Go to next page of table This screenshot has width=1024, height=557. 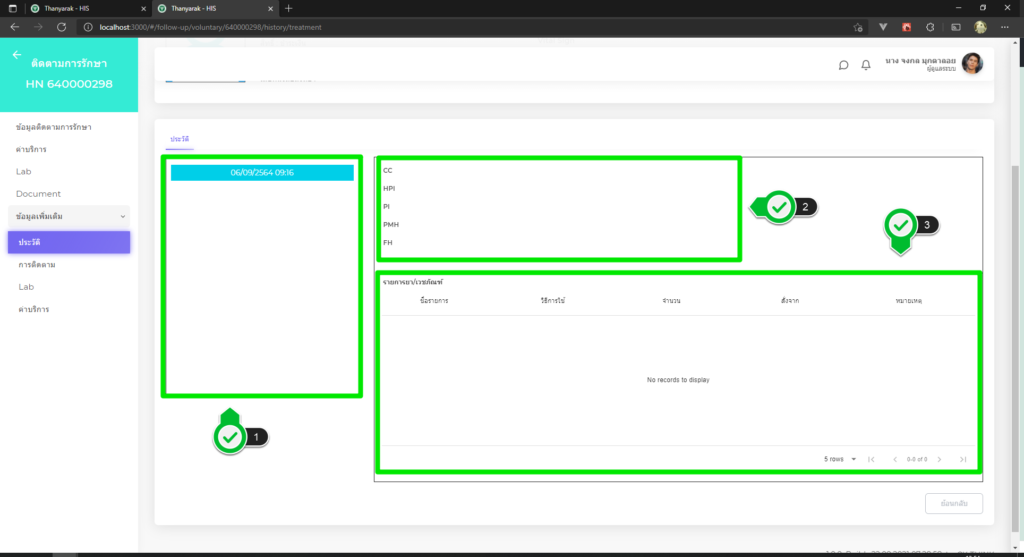(940, 459)
